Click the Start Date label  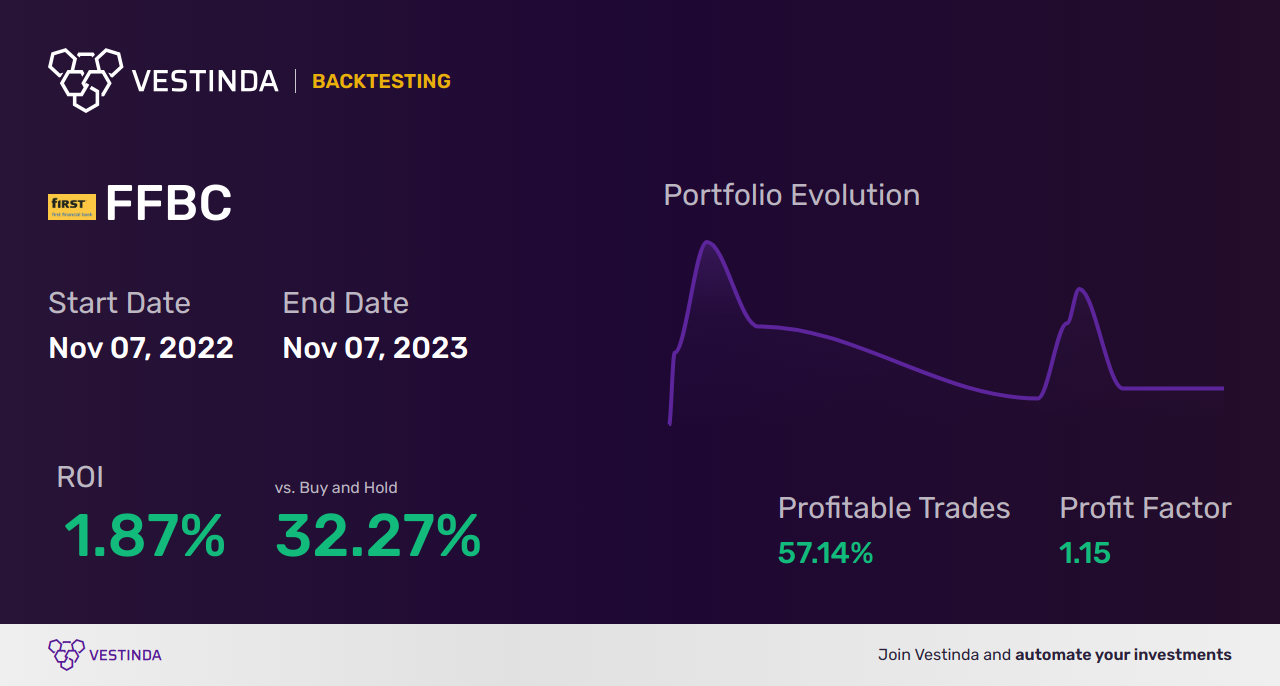tap(119, 303)
